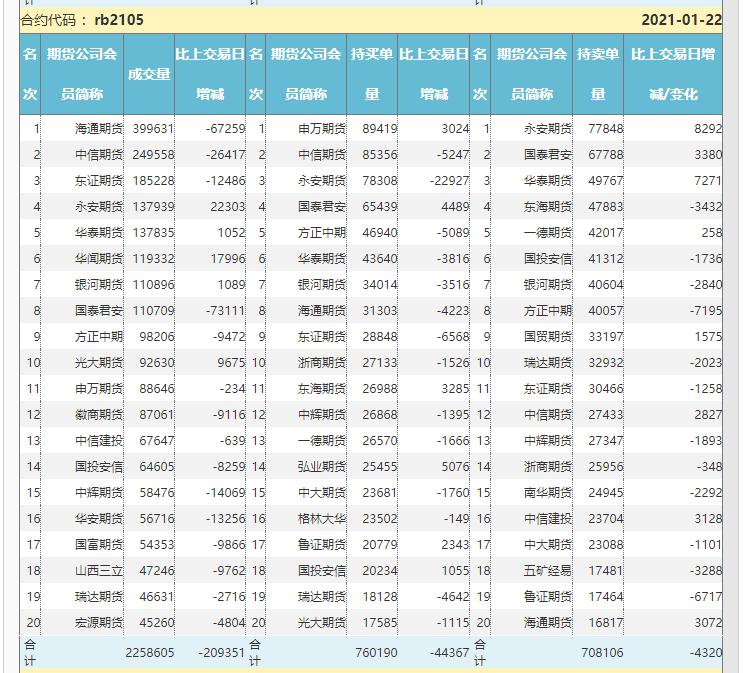Viewport: 753px width, 673px height.
Task: Click 东海期货 short position 47883
Action: point(606,207)
